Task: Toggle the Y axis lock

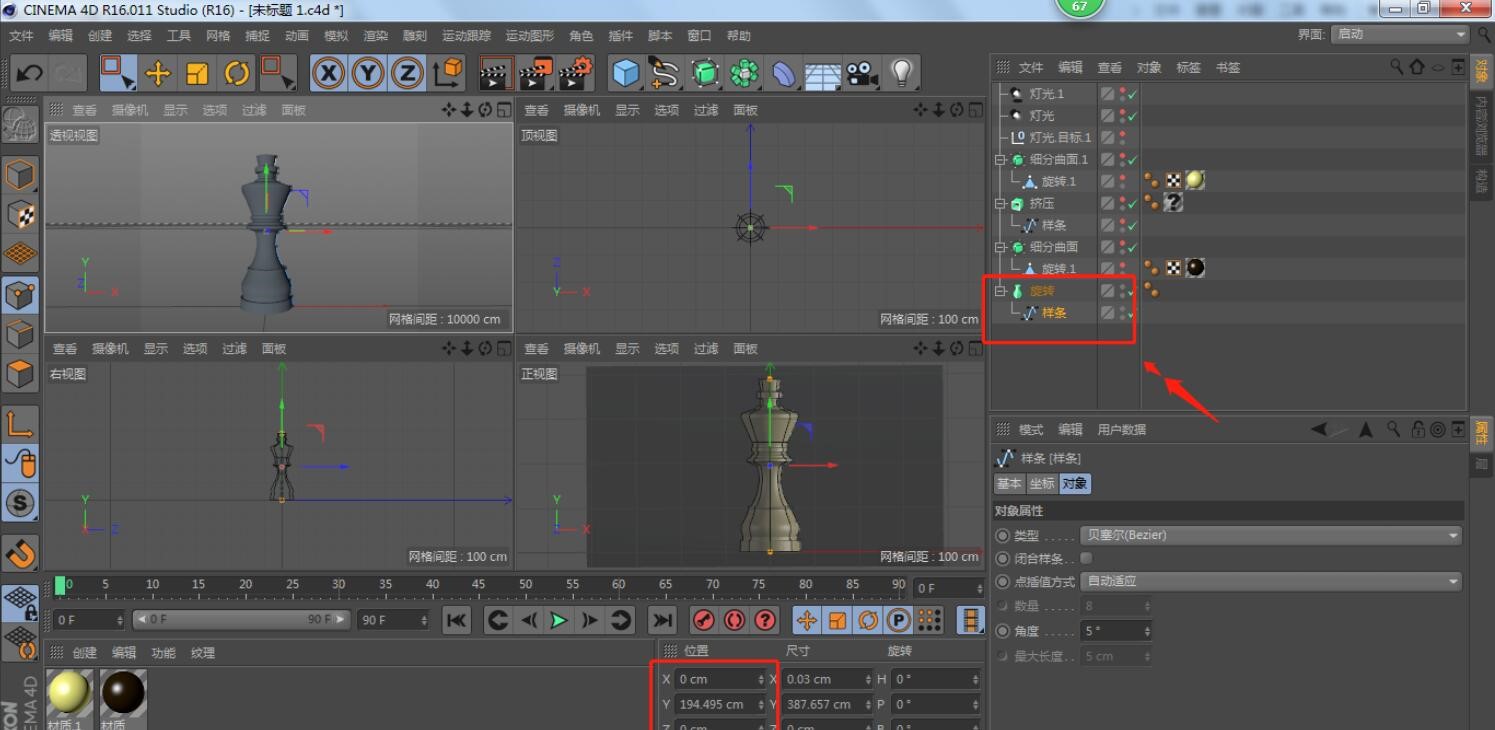Action: pos(368,73)
